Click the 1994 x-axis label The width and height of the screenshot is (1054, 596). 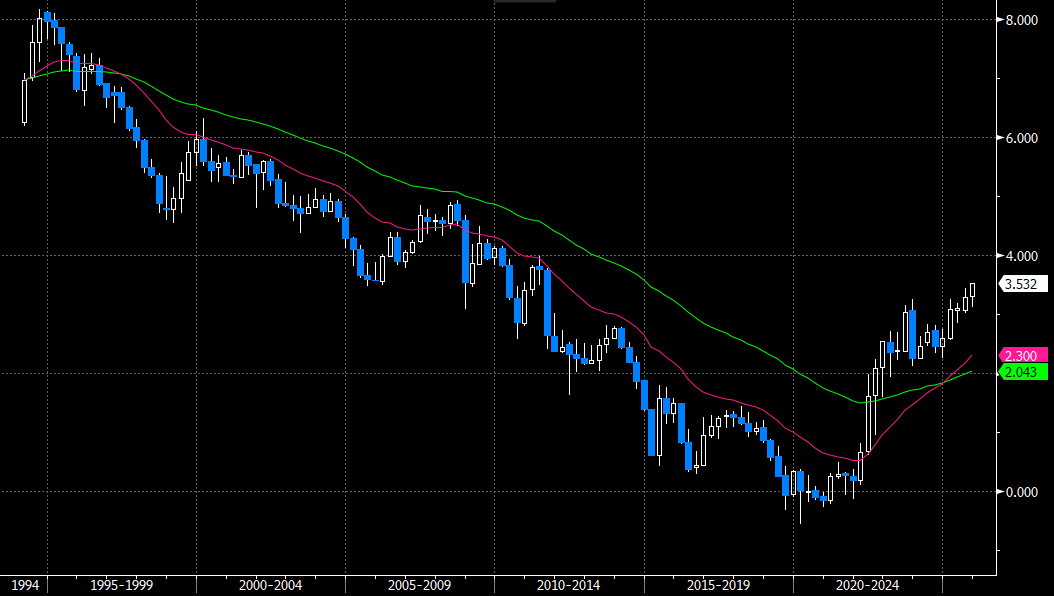pos(25,585)
